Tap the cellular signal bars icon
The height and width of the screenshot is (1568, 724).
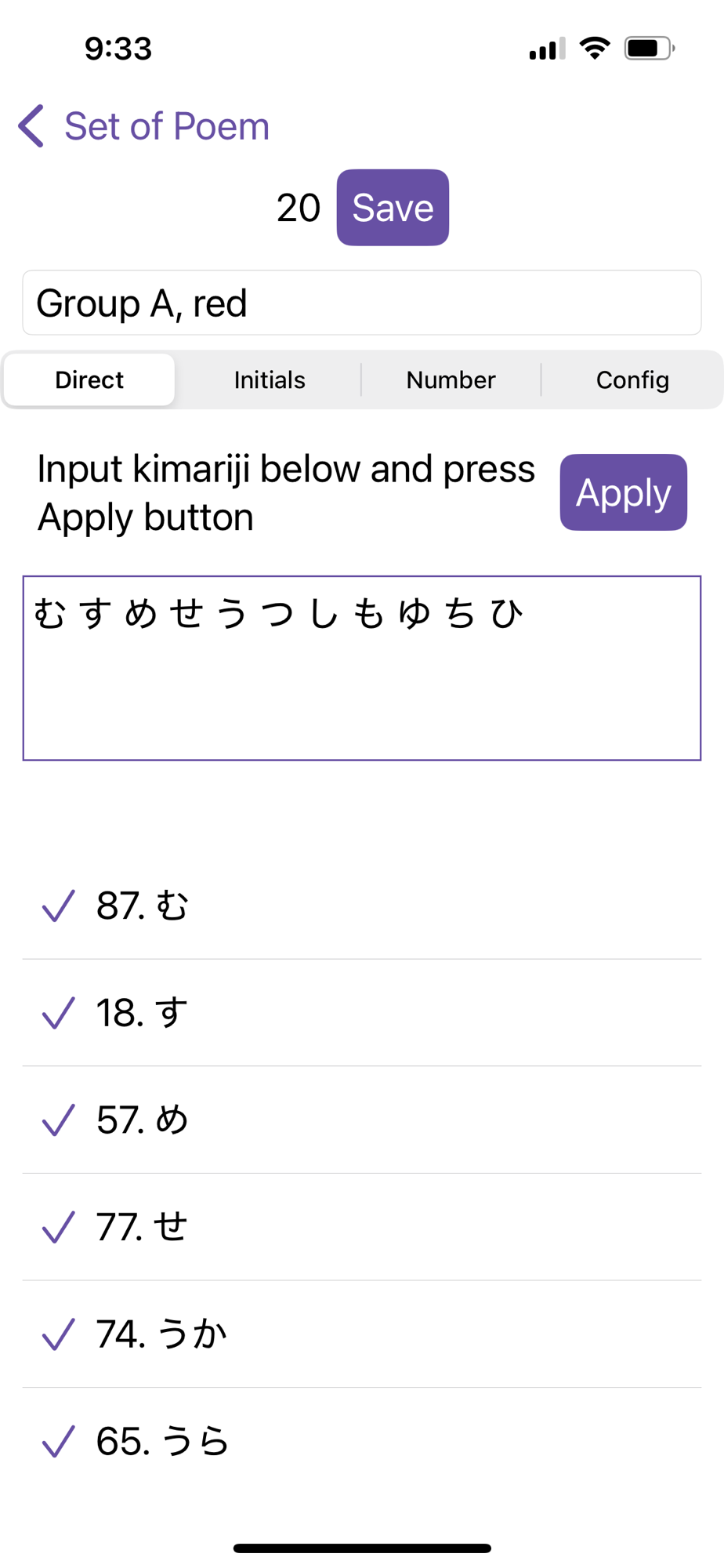click(547, 49)
